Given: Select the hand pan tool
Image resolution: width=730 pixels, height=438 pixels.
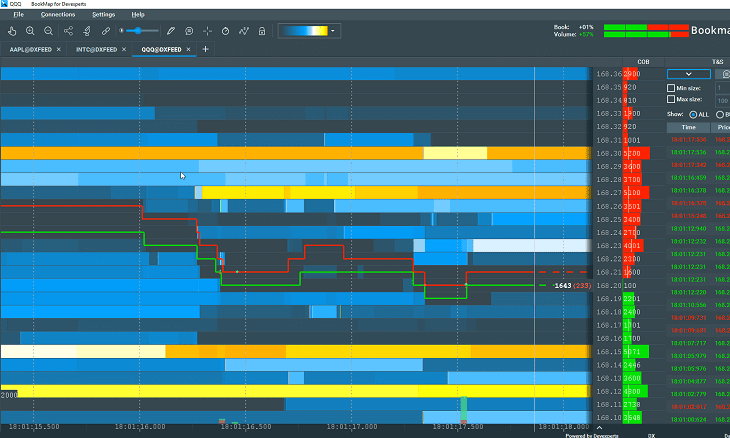Looking at the screenshot, I should point(12,31).
